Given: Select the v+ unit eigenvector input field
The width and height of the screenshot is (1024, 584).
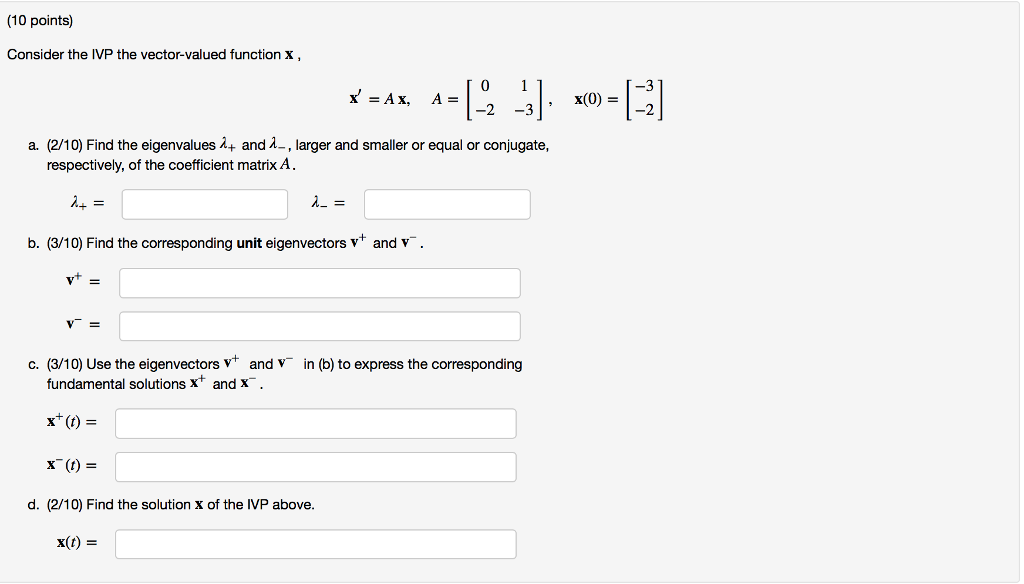Looking at the screenshot, I should (x=318, y=283).
